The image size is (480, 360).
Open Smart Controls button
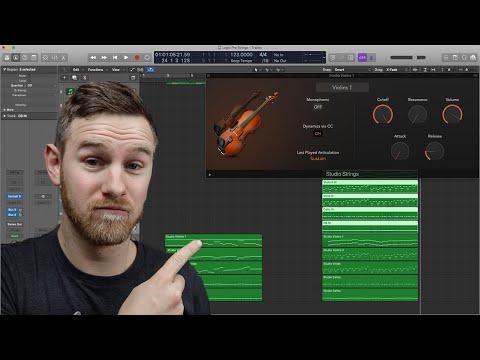tap(45, 58)
